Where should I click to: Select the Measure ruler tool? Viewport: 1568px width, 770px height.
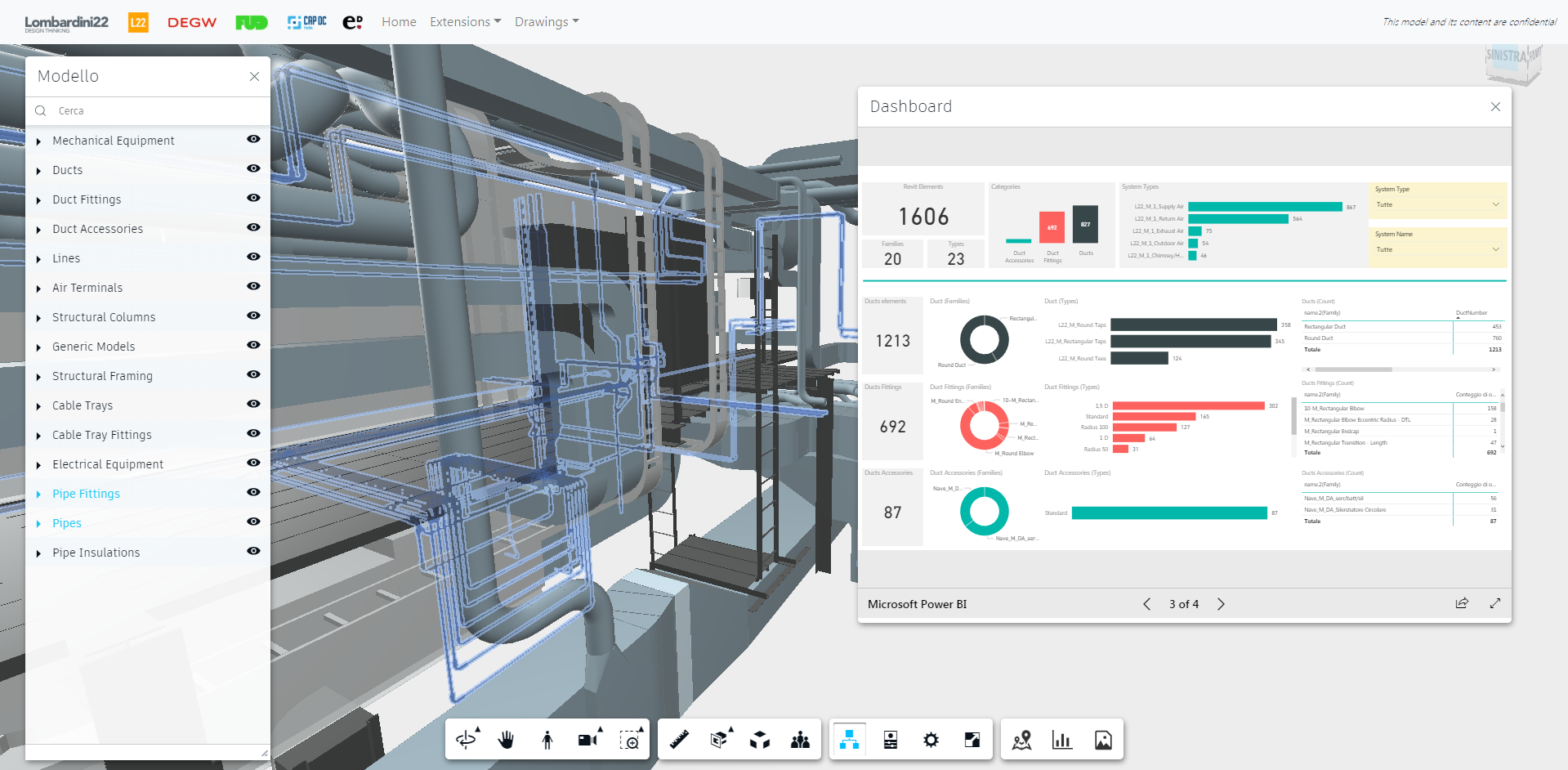[679, 740]
